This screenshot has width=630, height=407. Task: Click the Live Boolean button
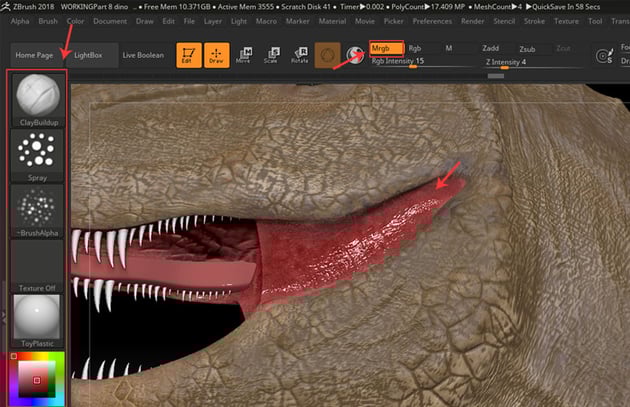tap(143, 55)
